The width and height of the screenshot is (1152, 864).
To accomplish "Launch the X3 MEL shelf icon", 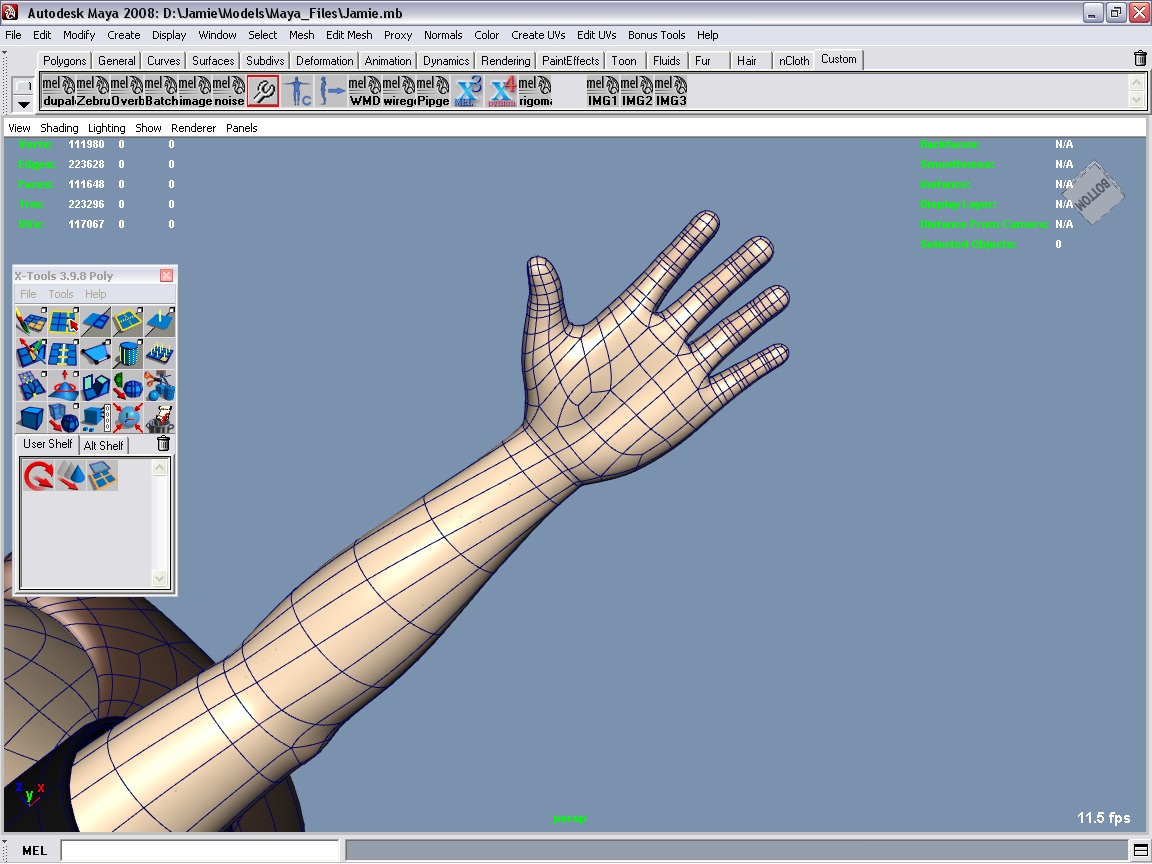I will point(468,91).
